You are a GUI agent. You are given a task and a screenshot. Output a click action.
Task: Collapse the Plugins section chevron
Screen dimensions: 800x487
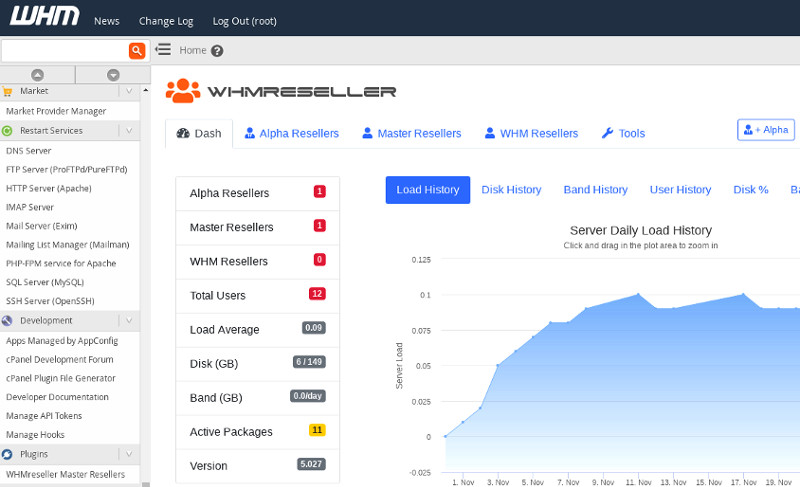129,454
